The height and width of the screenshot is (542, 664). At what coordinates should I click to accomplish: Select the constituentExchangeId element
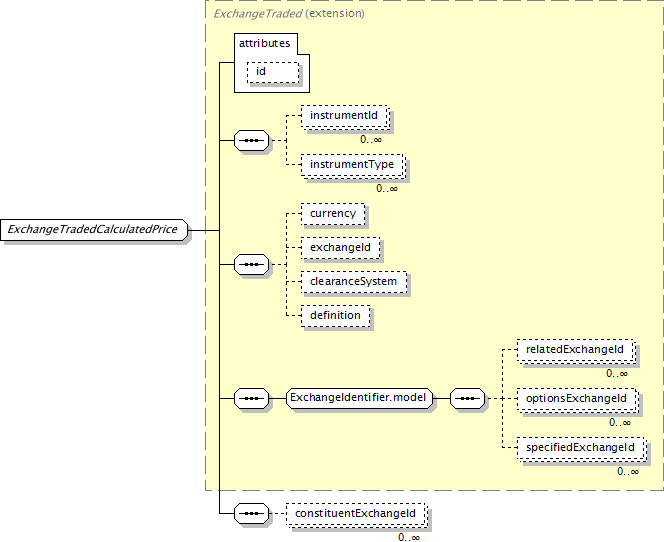click(355, 514)
